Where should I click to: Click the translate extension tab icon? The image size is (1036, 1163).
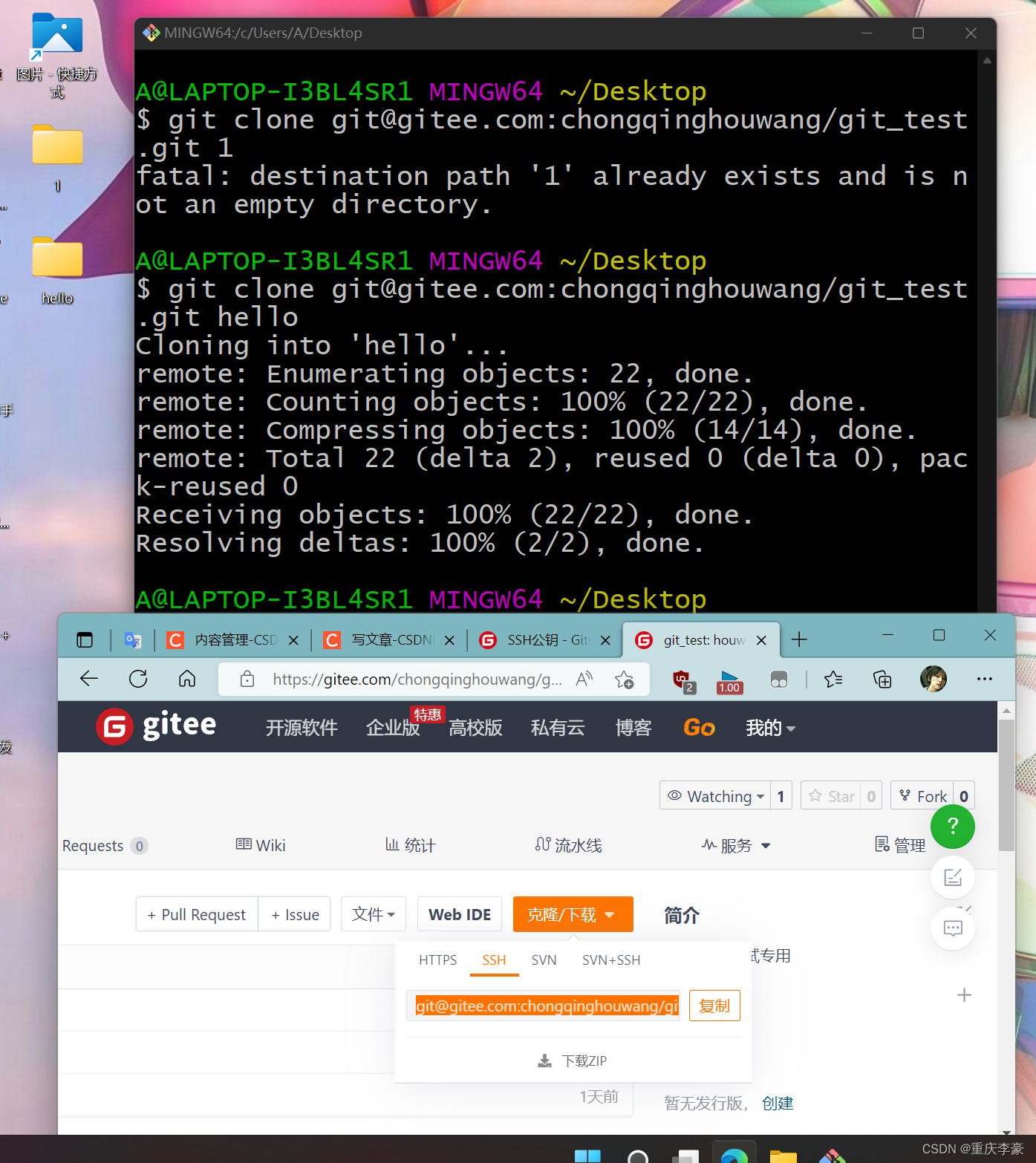[133, 640]
